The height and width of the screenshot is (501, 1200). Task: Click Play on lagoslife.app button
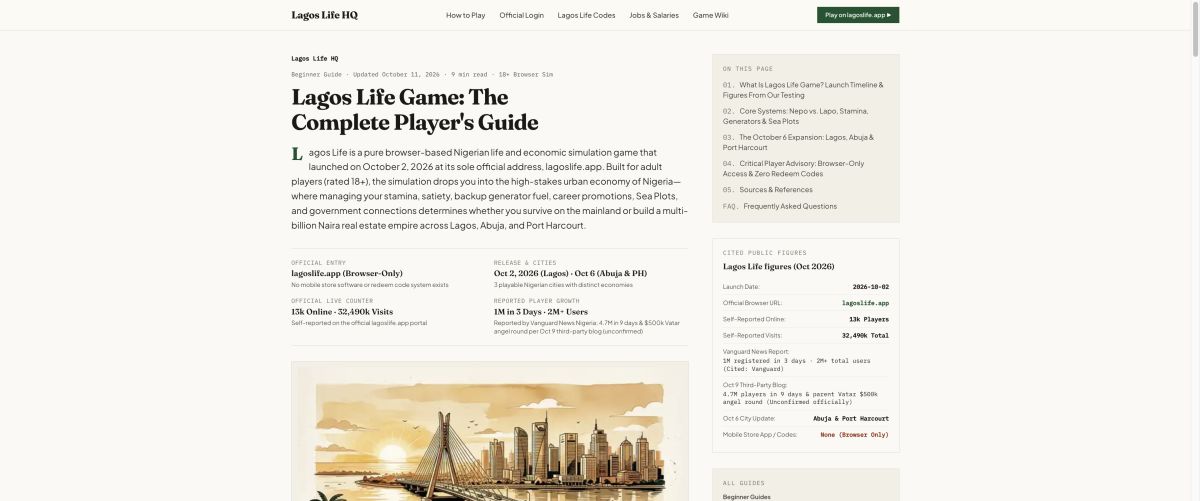tap(858, 15)
